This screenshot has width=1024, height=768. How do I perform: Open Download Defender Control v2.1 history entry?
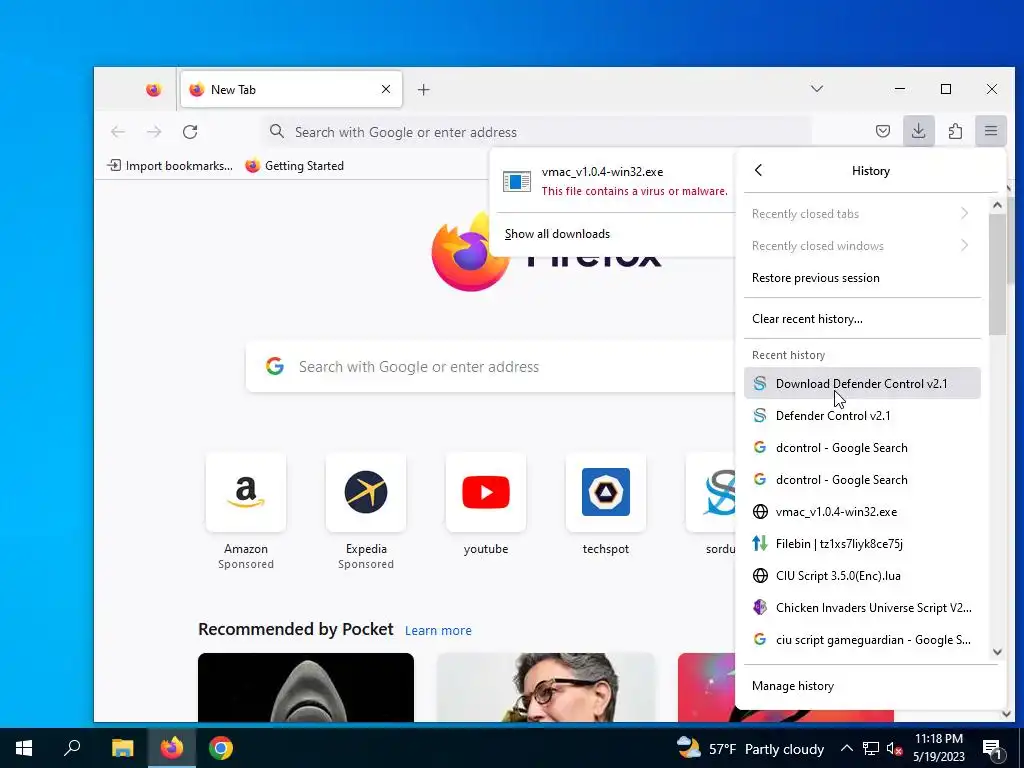(x=862, y=383)
